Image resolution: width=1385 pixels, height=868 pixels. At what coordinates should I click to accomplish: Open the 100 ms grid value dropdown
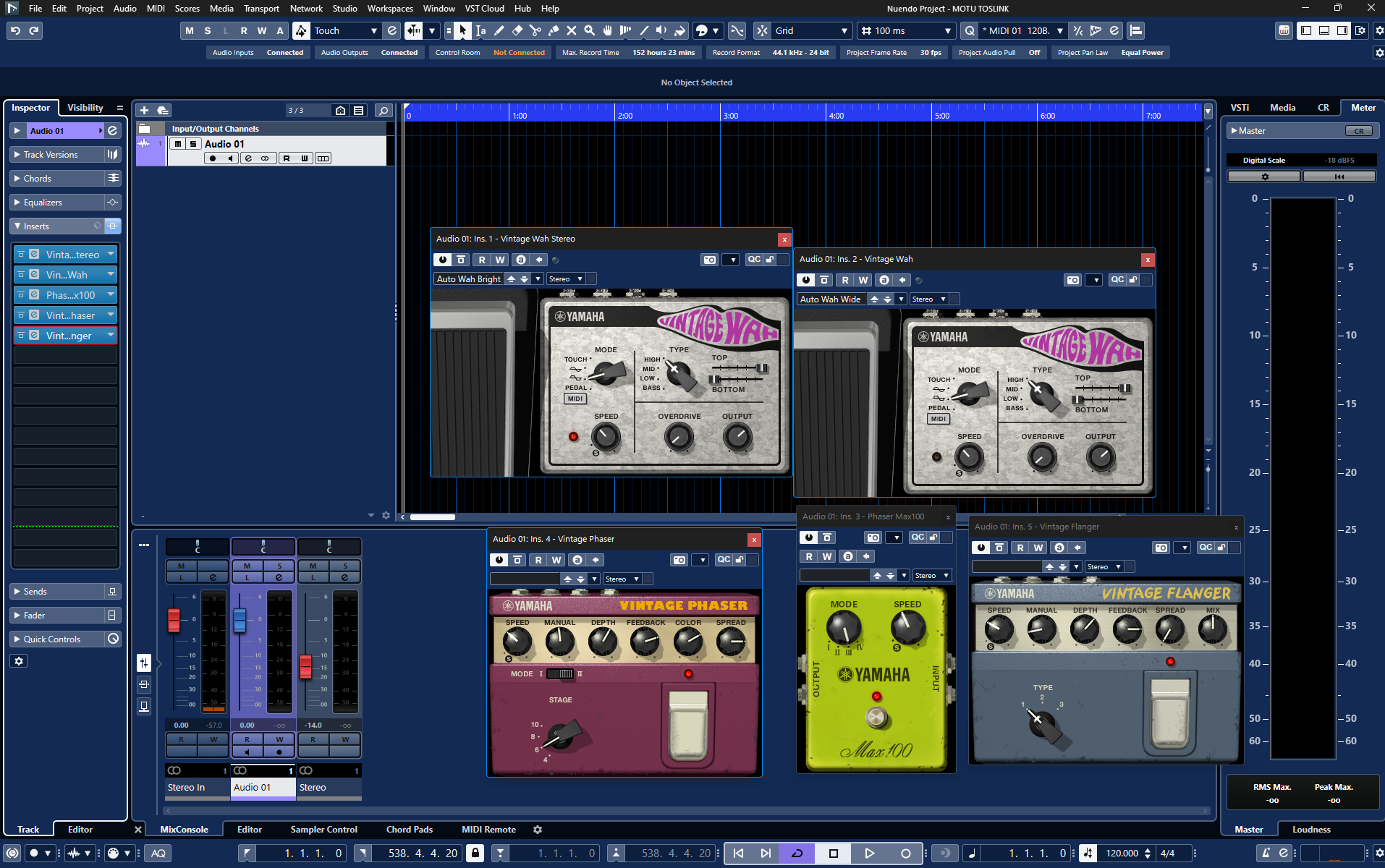point(905,30)
